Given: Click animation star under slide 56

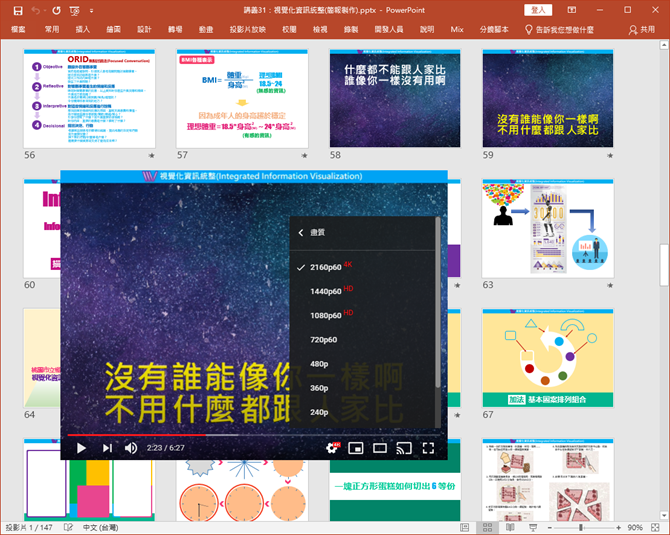Looking at the screenshot, I should coord(151,156).
